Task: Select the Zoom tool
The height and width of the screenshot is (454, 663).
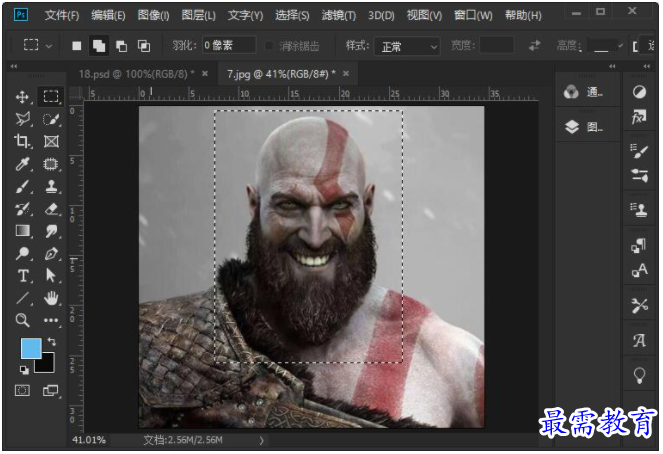Action: [22, 320]
